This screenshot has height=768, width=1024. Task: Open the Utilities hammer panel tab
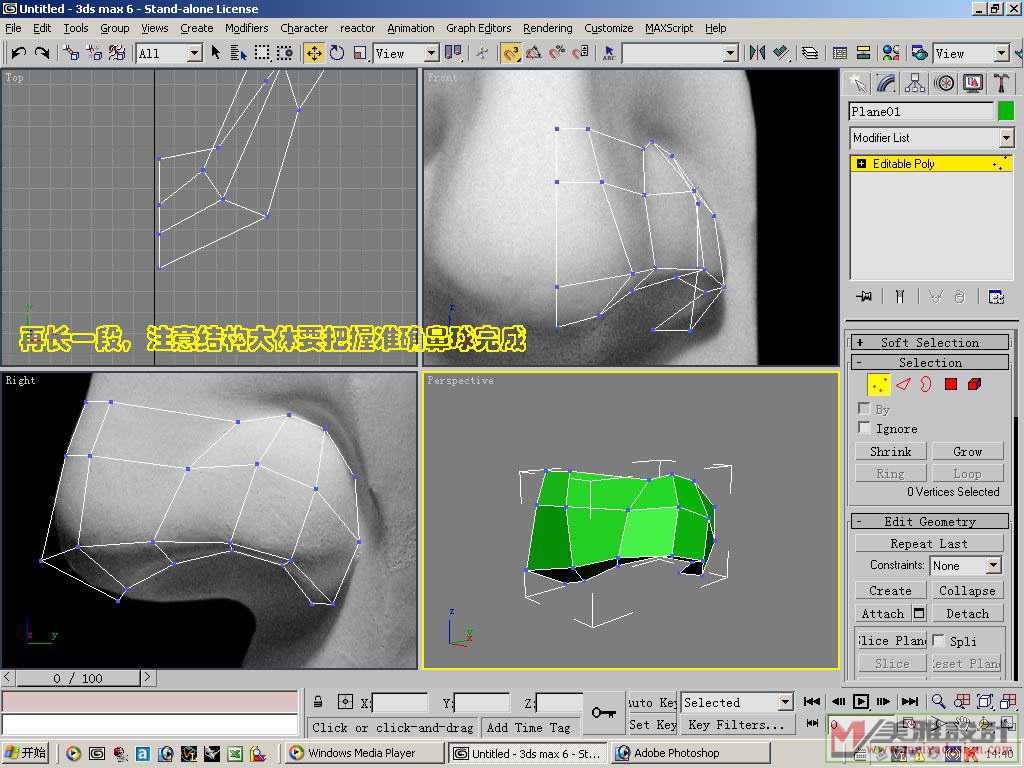pyautogui.click(x=1001, y=83)
